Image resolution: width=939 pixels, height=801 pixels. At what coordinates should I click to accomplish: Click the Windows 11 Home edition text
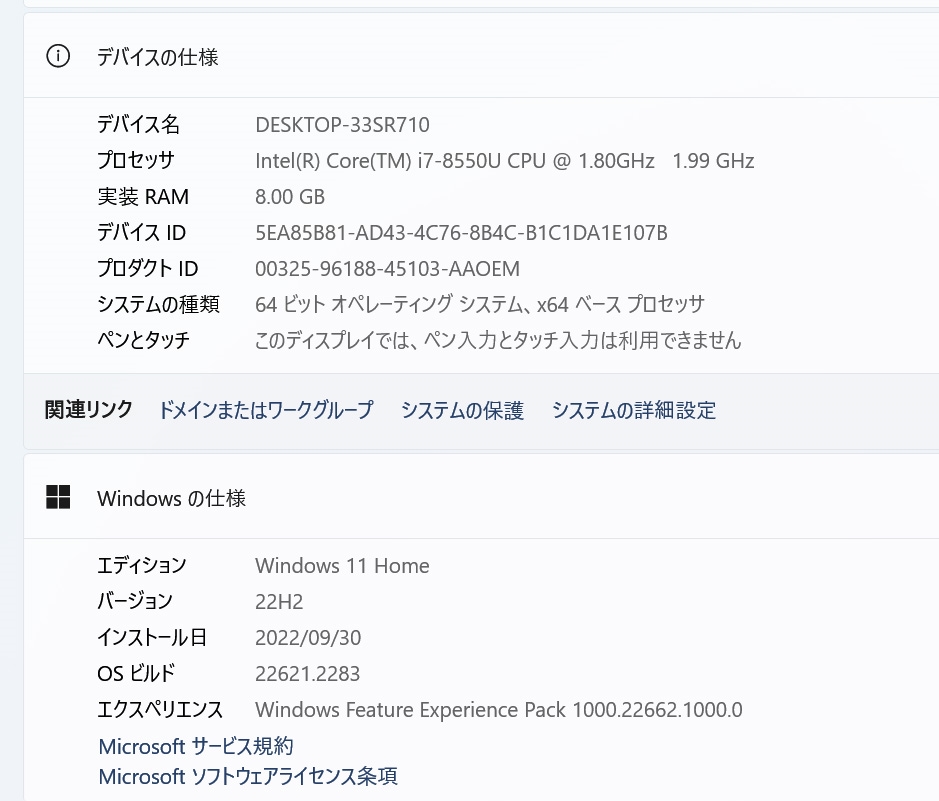tap(342, 566)
